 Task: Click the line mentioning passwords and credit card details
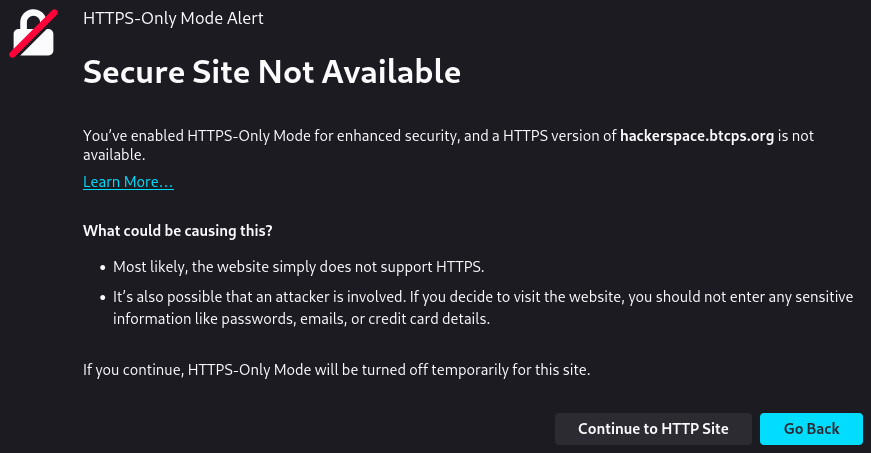coord(300,319)
